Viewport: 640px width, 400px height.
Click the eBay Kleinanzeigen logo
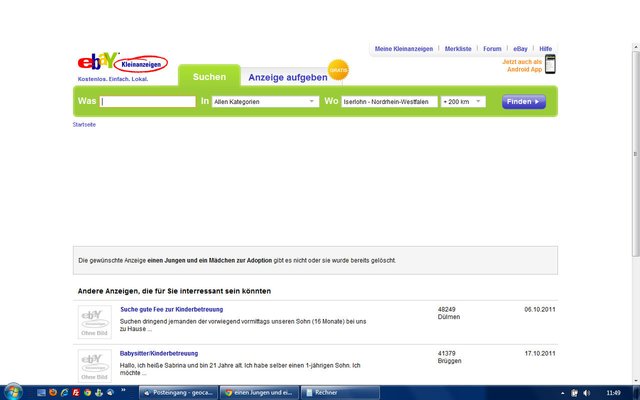122,62
